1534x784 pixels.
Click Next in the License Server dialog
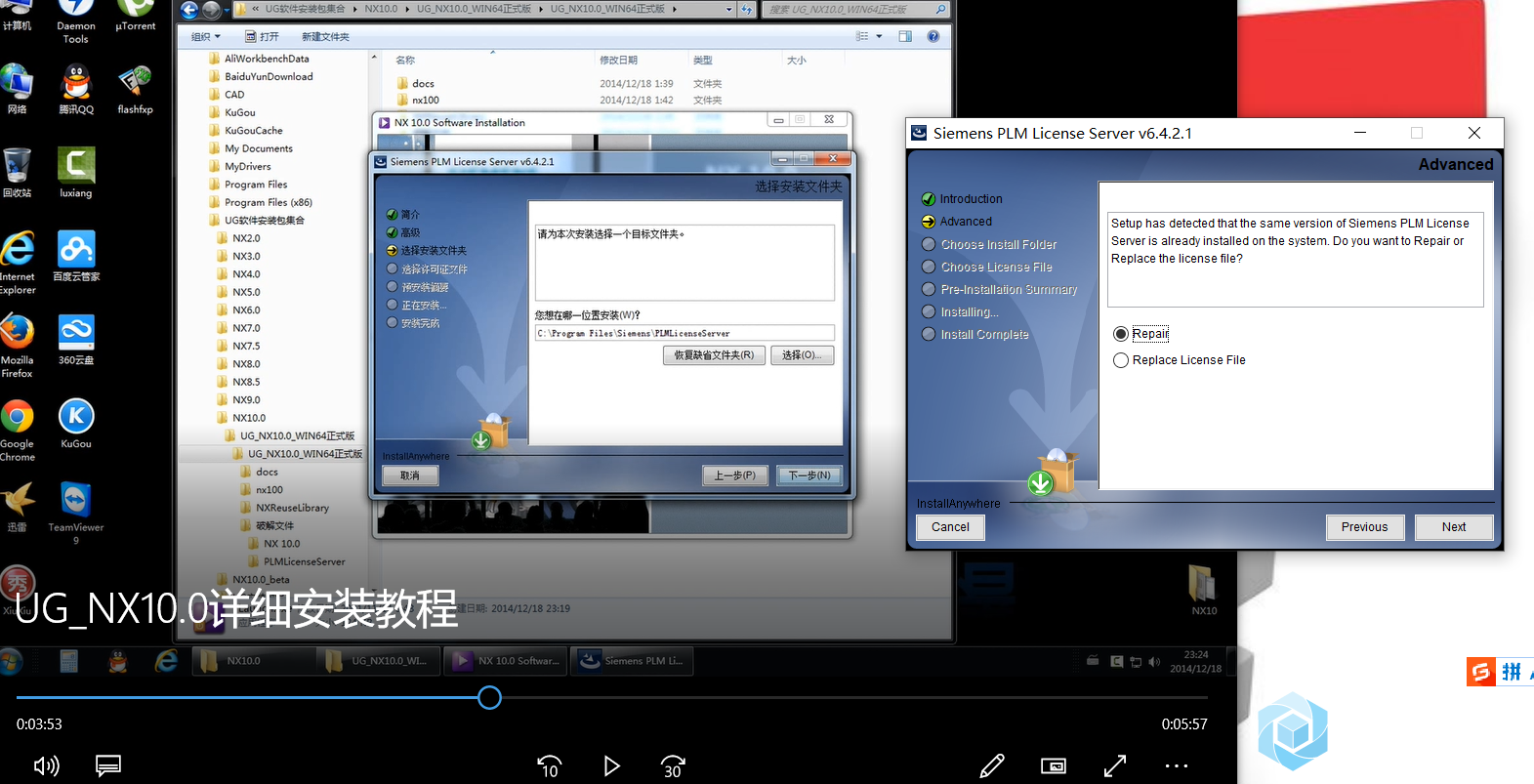point(1454,527)
